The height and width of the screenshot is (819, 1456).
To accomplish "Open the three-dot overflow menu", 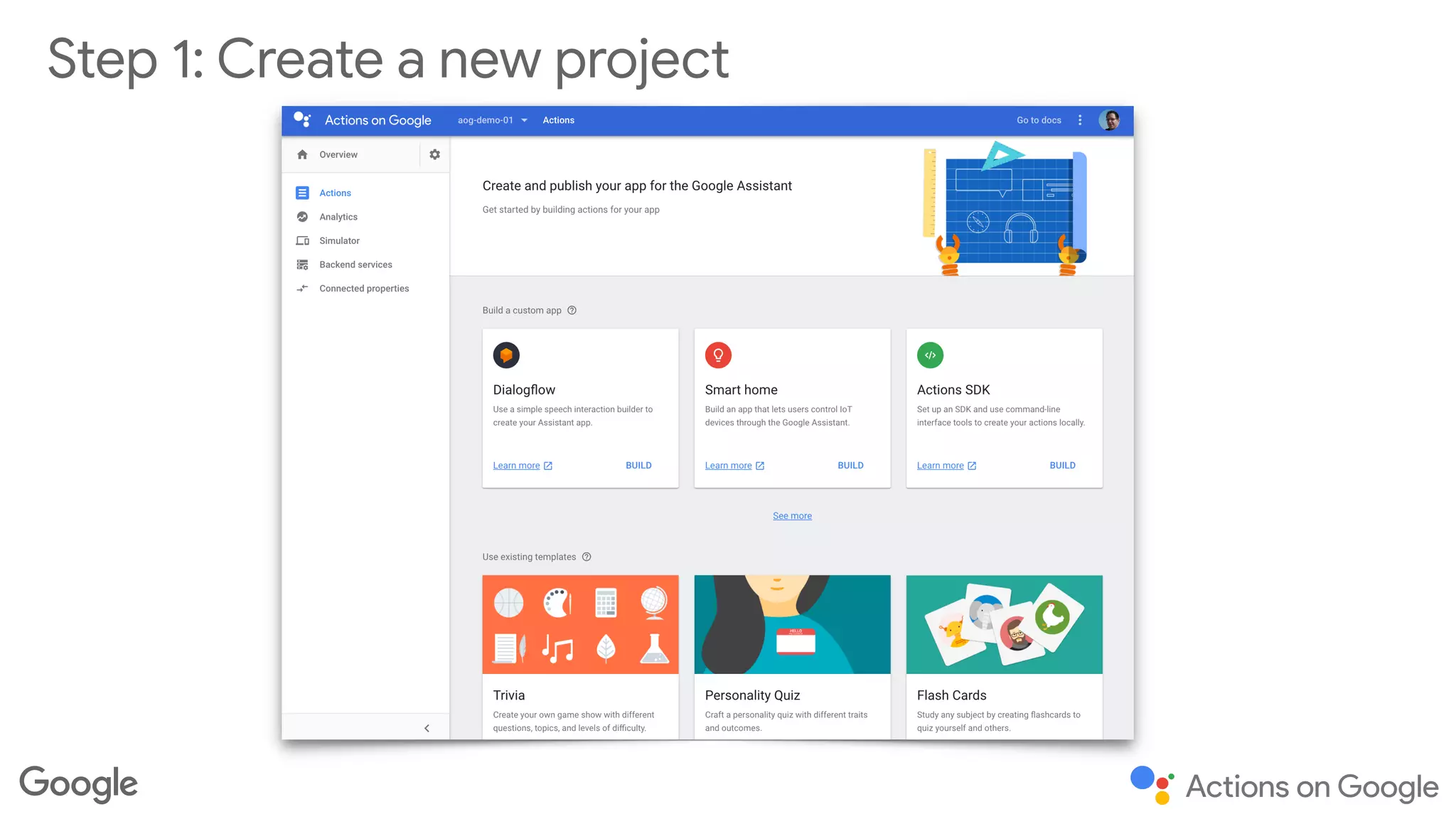I will pos(1080,120).
